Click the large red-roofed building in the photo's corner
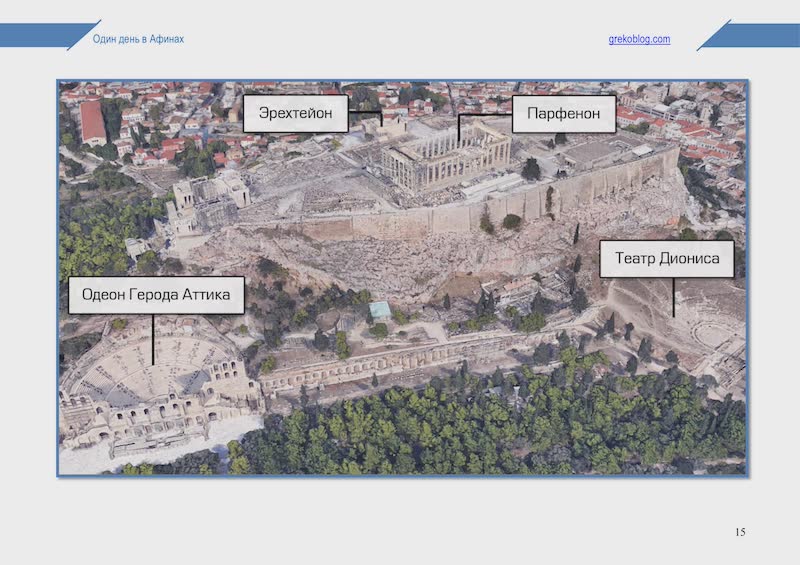The height and width of the screenshot is (565, 800). coord(93,121)
